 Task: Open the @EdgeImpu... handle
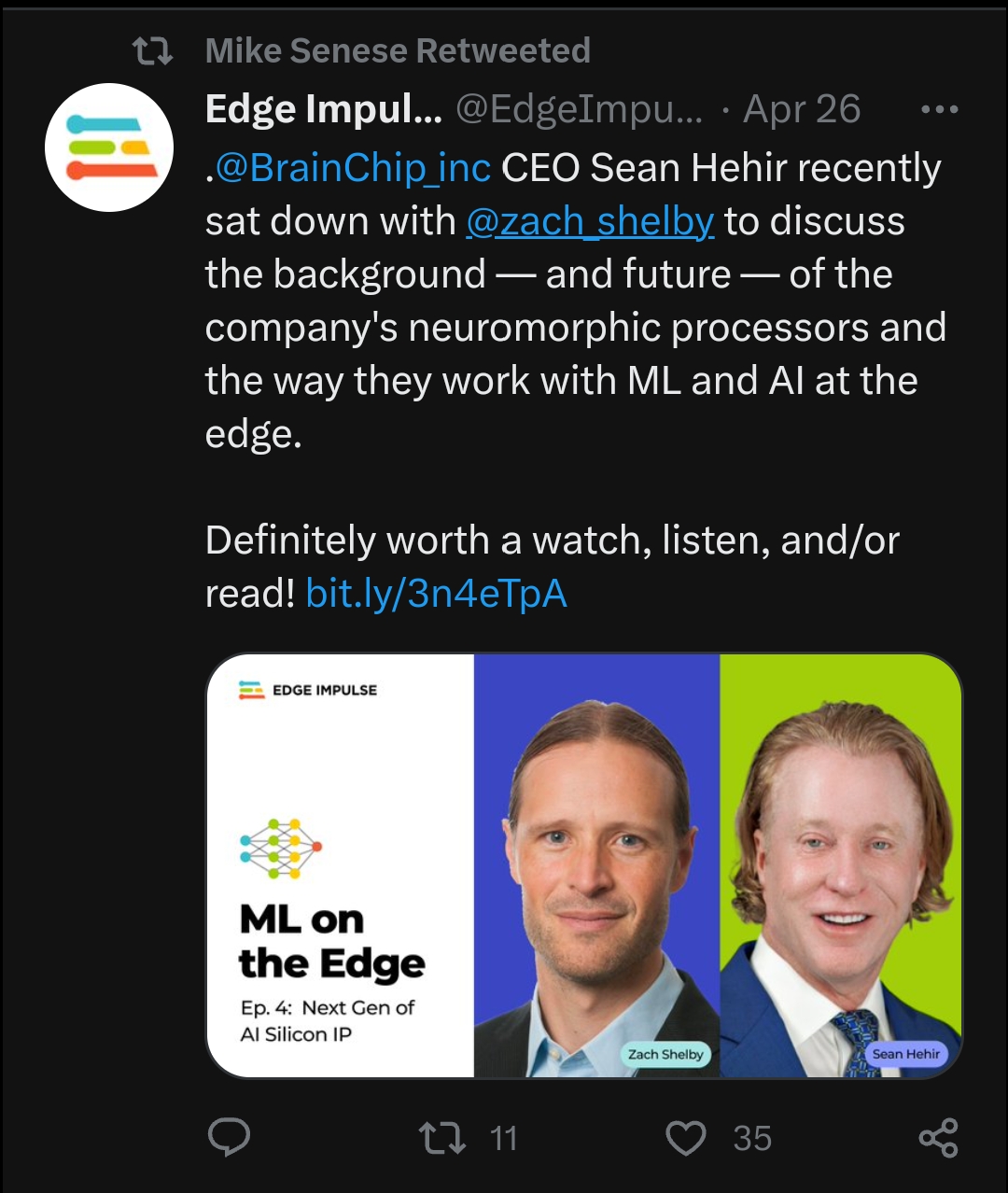579,110
